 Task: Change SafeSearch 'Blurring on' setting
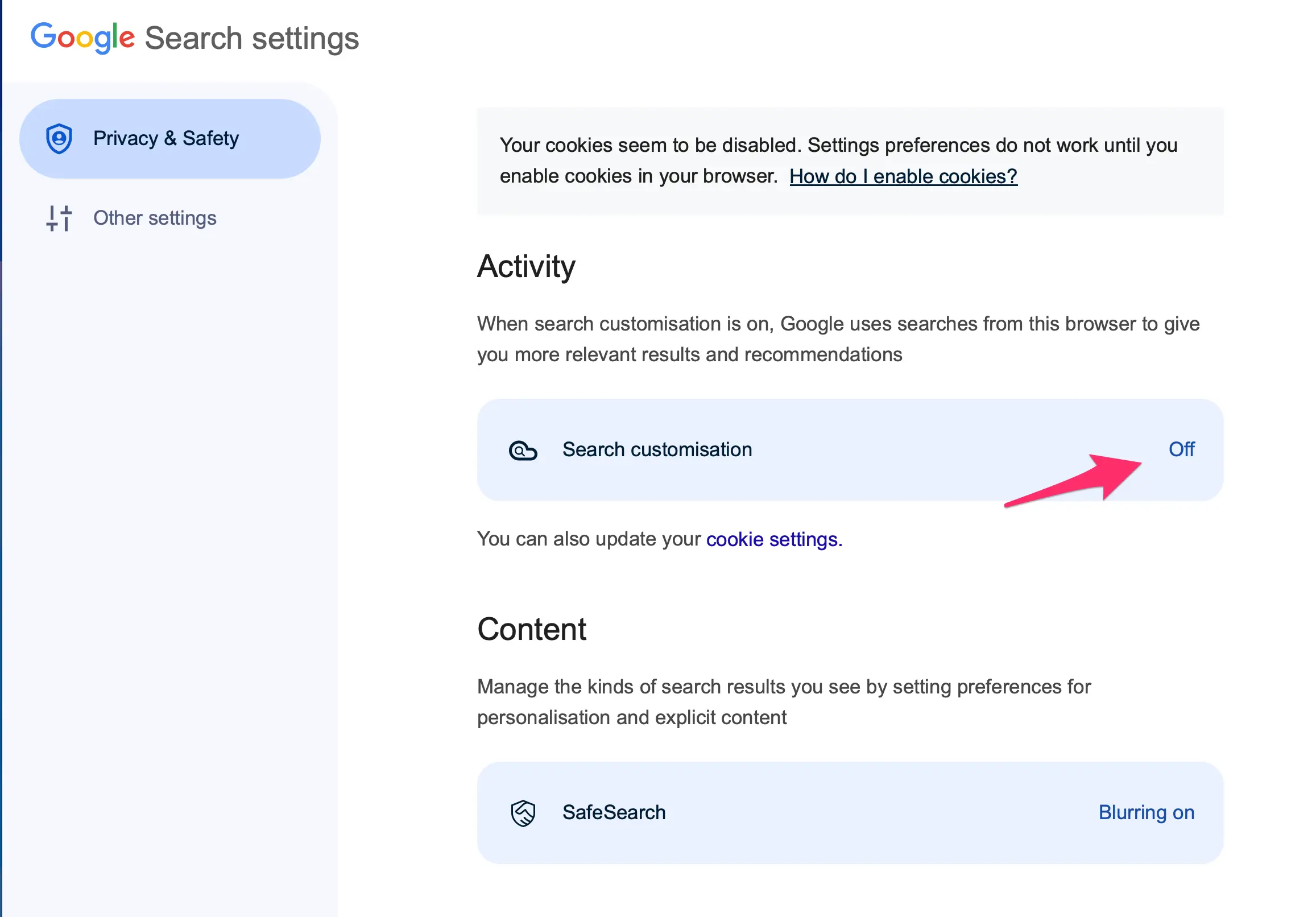1146,812
